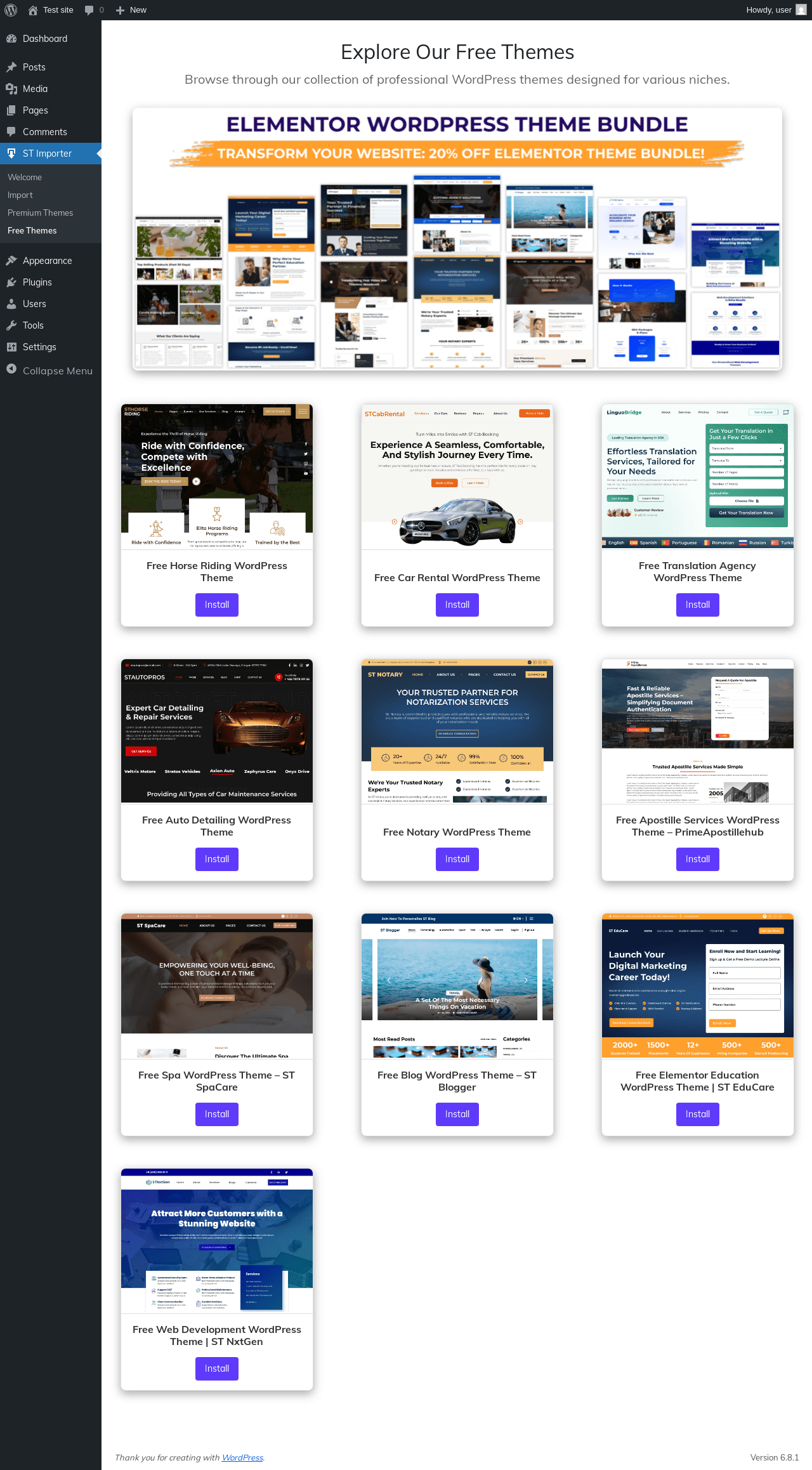Click the ST Notary theme preview image
The image size is (812, 1470).
click(x=457, y=732)
